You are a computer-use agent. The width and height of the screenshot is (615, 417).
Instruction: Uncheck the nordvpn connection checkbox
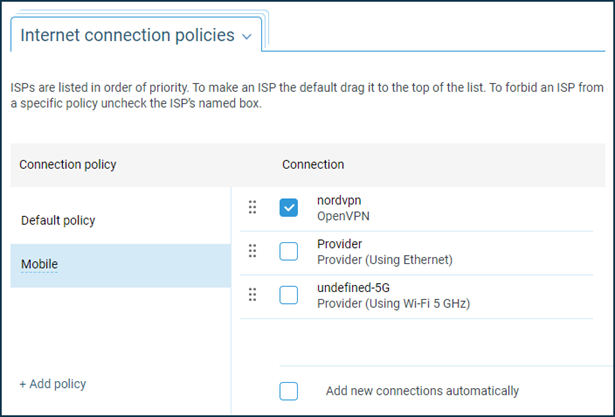[289, 208]
